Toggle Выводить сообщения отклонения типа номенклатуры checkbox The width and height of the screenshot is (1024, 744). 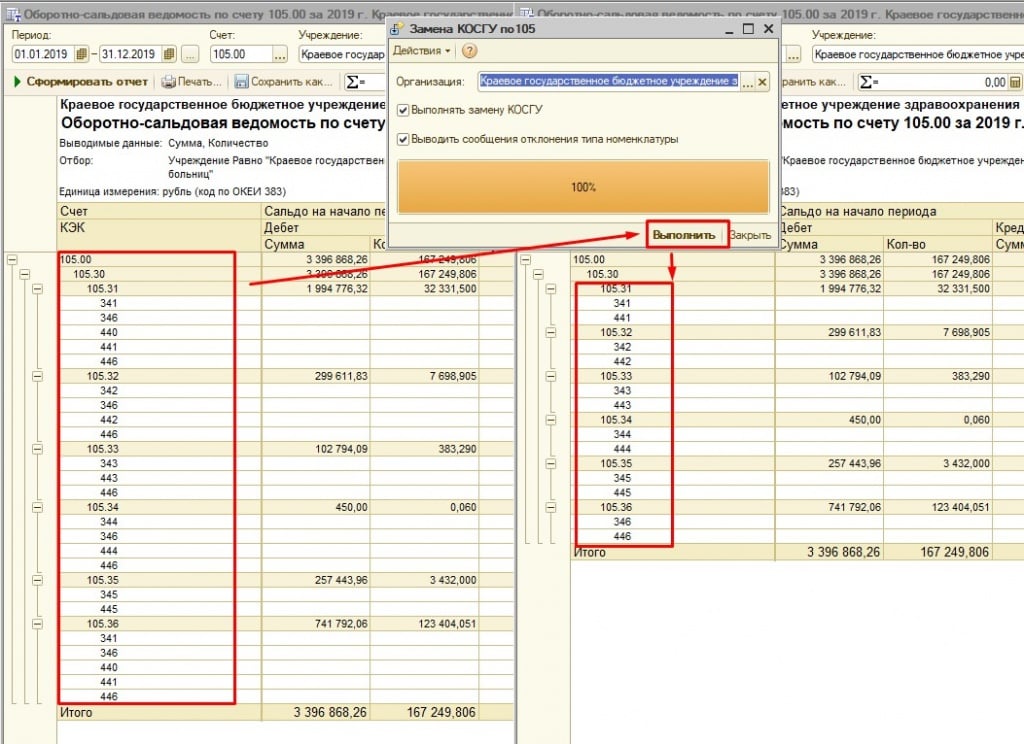403,139
